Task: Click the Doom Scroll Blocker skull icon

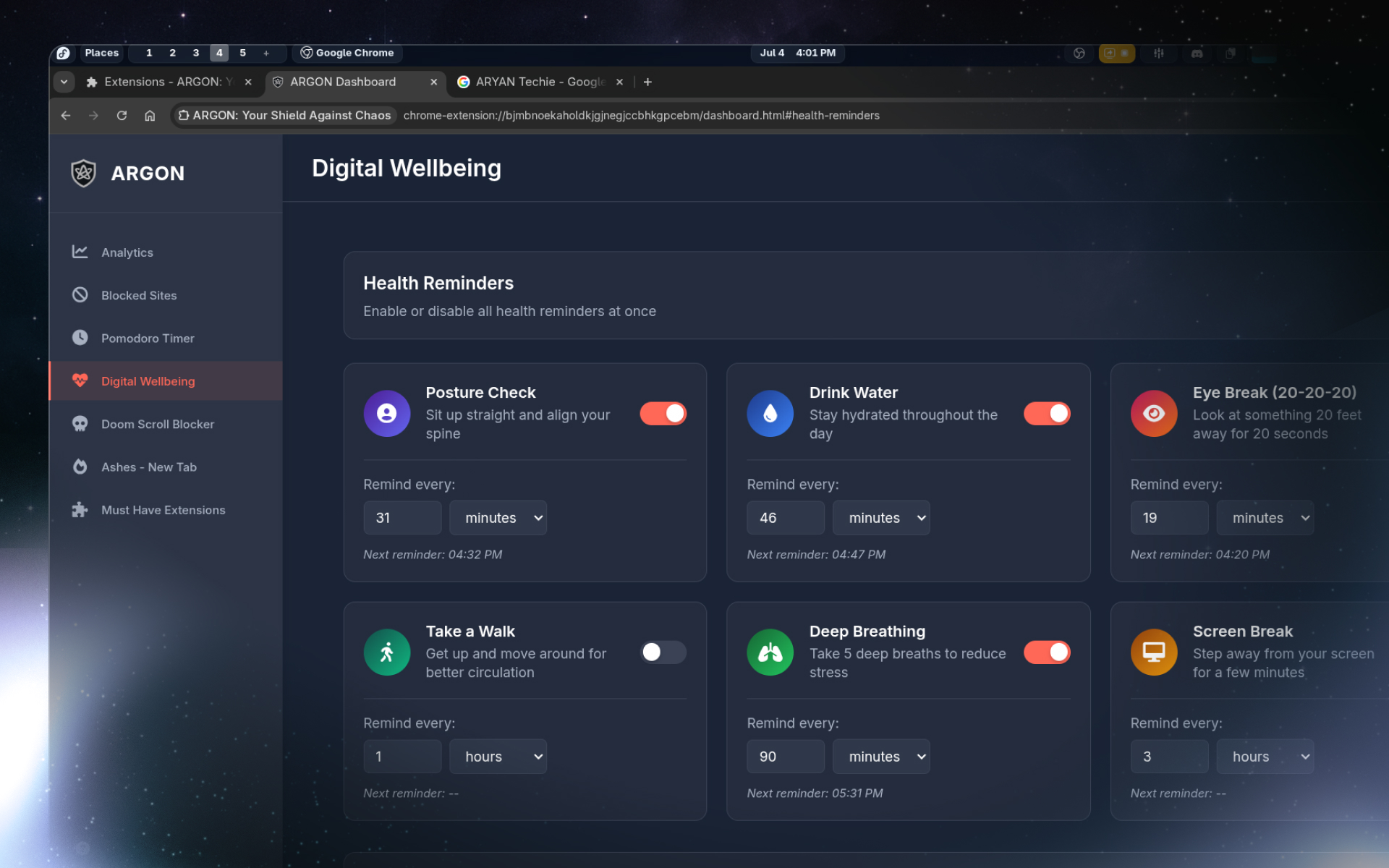Action: (x=80, y=424)
